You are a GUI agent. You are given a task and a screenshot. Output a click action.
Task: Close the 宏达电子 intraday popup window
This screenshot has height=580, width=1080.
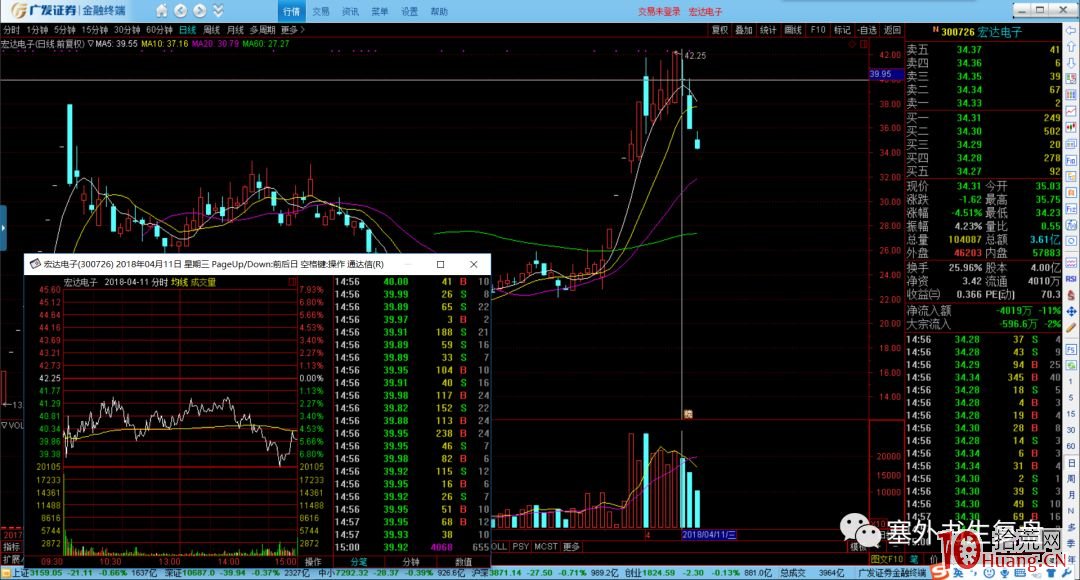tap(473, 265)
